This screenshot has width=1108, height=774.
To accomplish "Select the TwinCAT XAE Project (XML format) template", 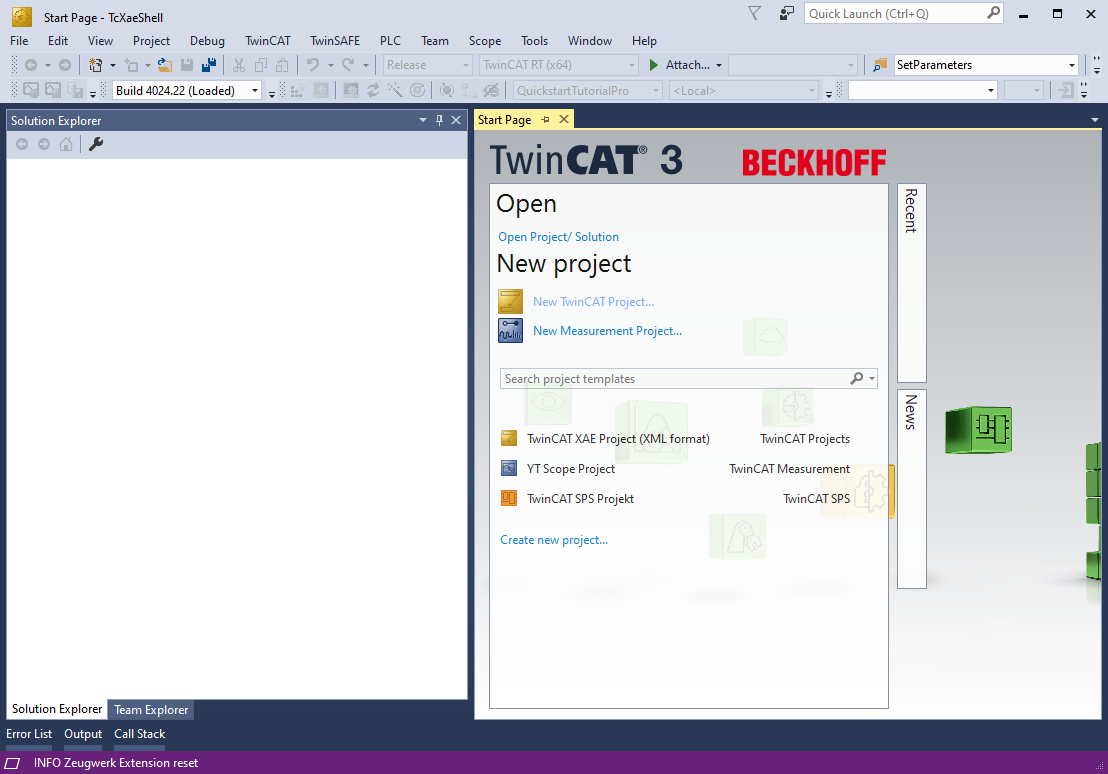I will pyautogui.click(x=618, y=439).
